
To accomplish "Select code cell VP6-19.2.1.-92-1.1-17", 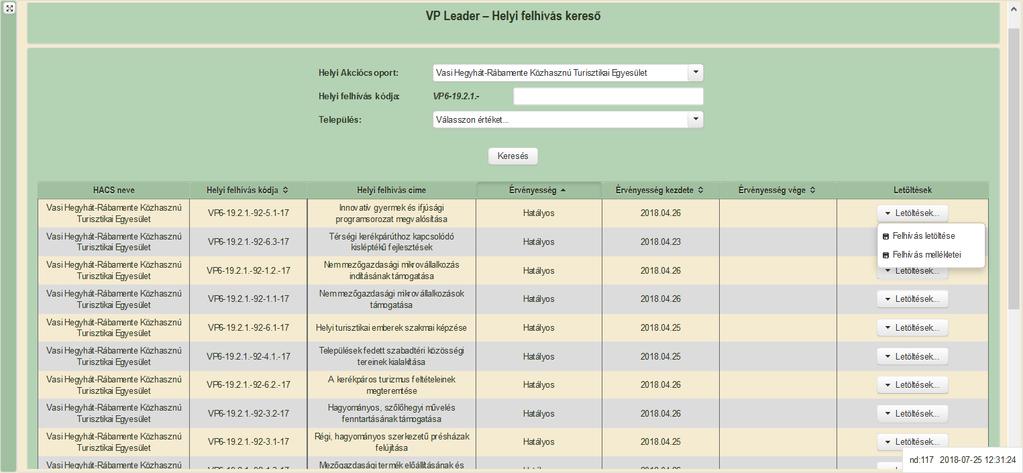I will point(248,299).
